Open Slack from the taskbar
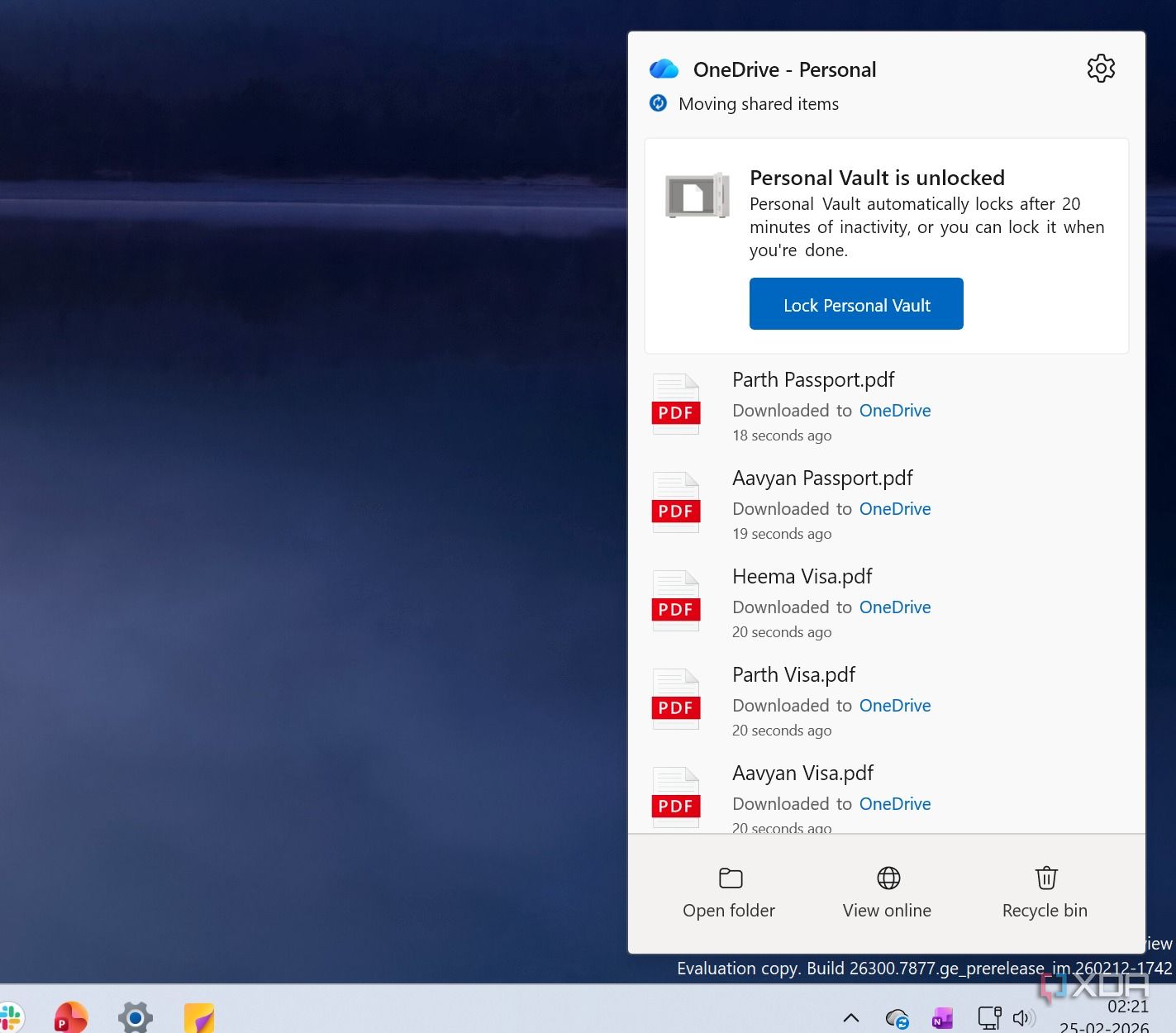Image resolution: width=1176 pixels, height=1033 pixels. tap(10, 1017)
